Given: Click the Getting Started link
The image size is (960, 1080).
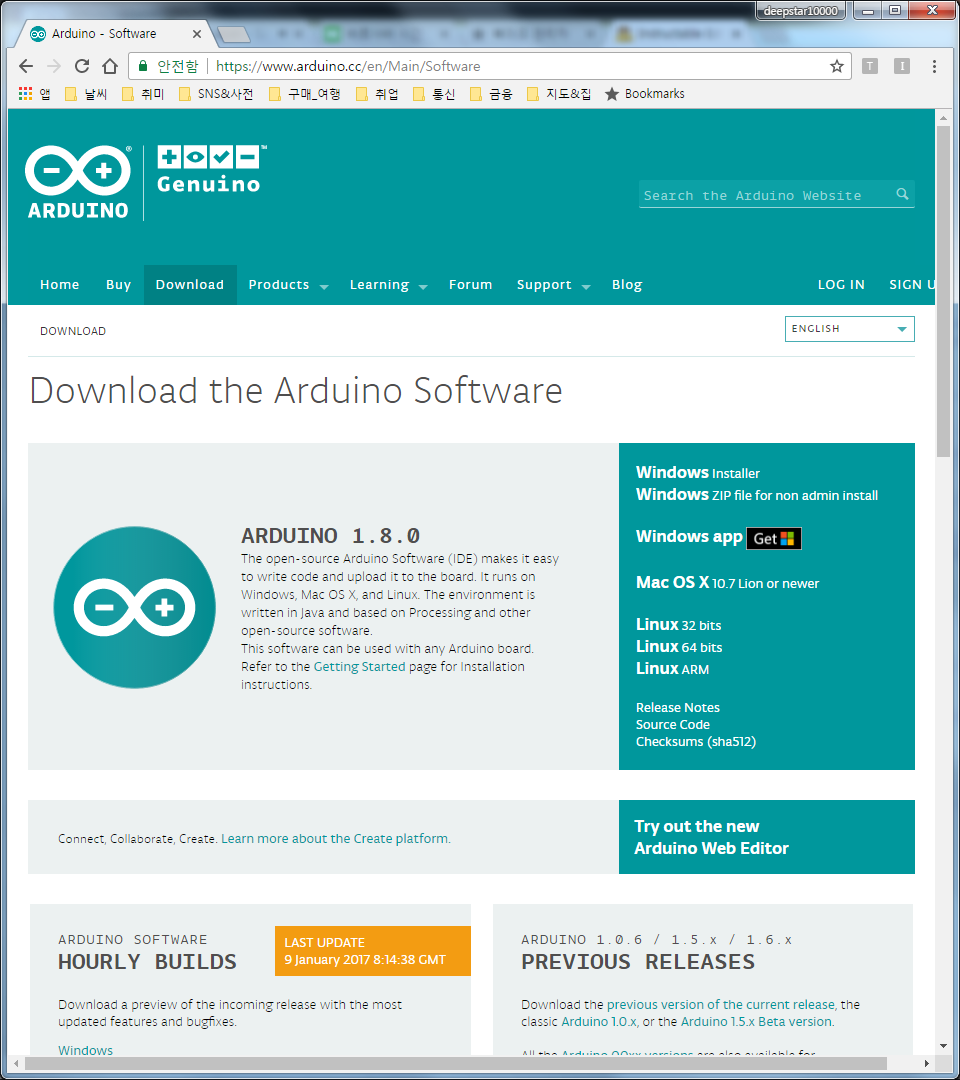Looking at the screenshot, I should pos(359,666).
